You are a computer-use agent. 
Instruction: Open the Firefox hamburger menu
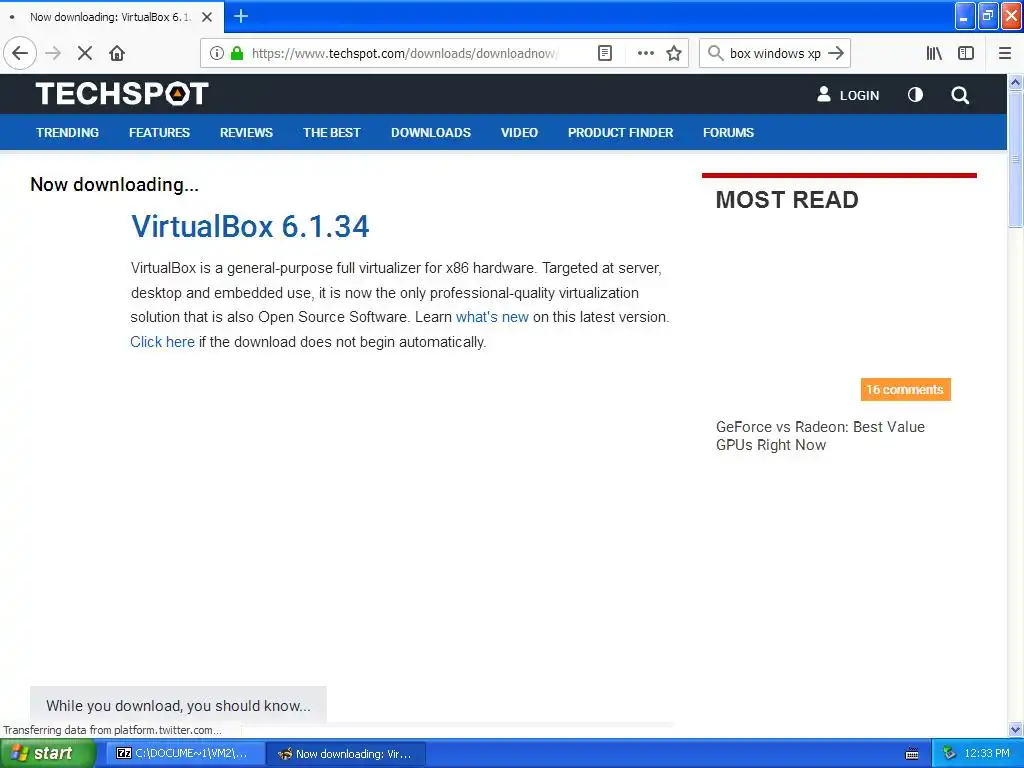(1005, 53)
